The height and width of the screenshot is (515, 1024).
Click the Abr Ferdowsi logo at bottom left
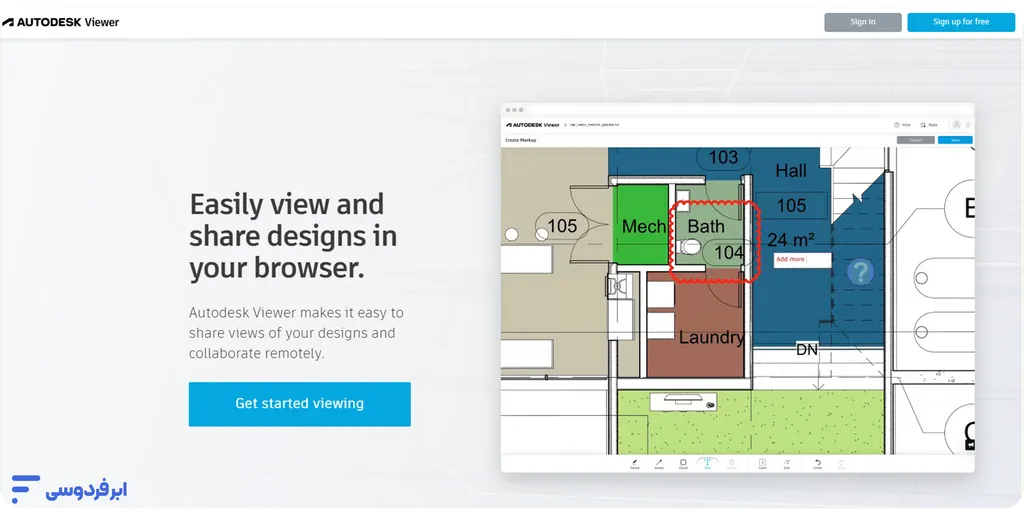click(69, 490)
